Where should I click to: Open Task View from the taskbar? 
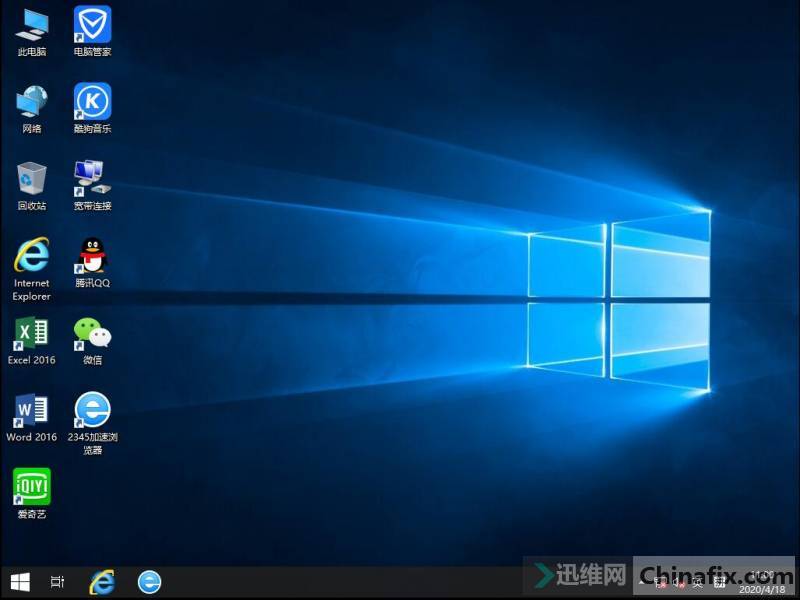(x=57, y=582)
